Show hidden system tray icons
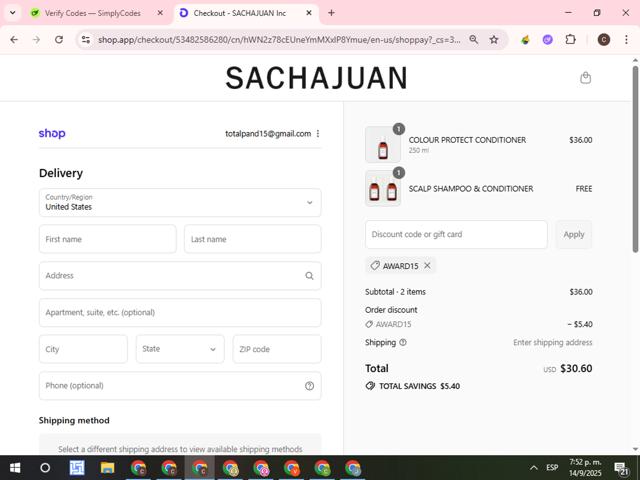This screenshot has width=640, height=480. (533, 468)
